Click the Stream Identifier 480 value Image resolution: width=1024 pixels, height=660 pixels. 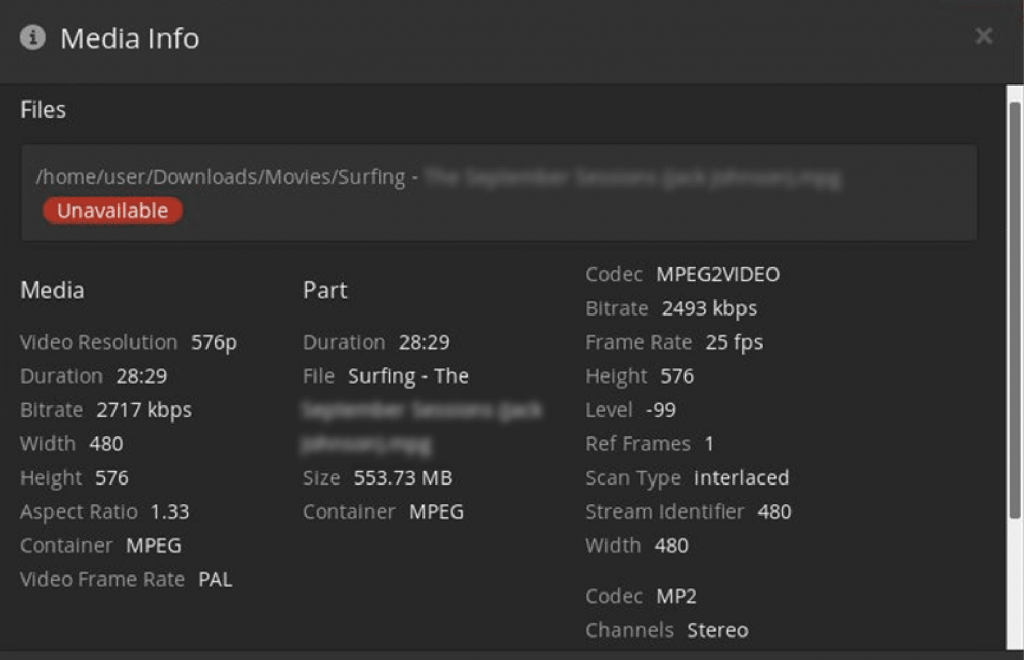click(x=774, y=512)
